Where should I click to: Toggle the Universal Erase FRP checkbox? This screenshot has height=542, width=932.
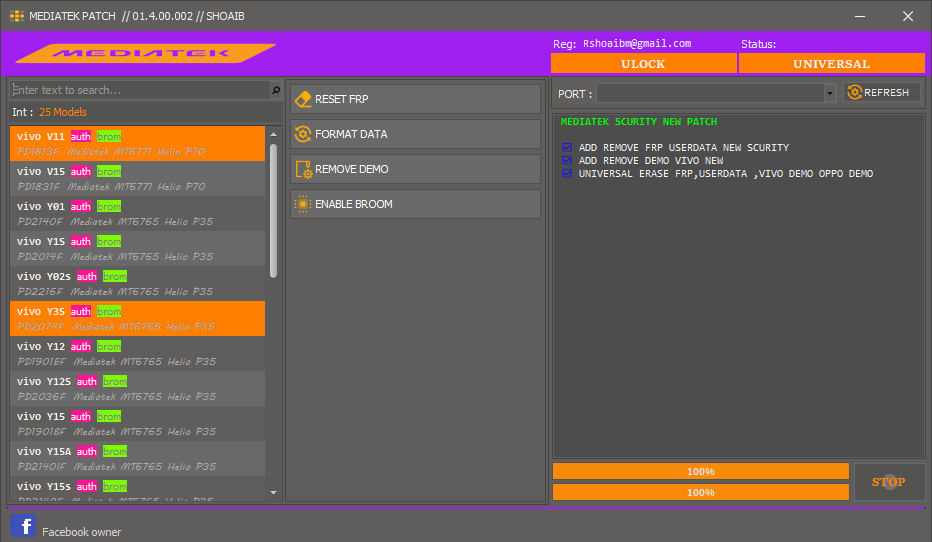[567, 174]
